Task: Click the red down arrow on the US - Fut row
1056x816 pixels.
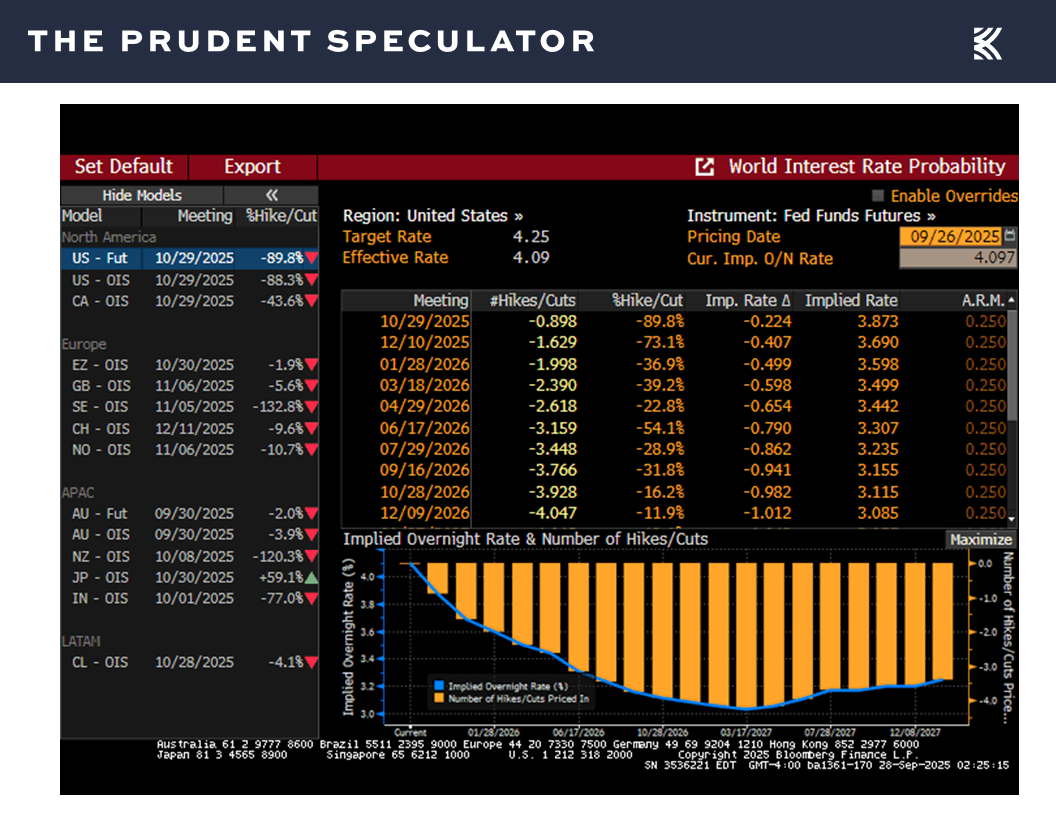Action: (312, 258)
